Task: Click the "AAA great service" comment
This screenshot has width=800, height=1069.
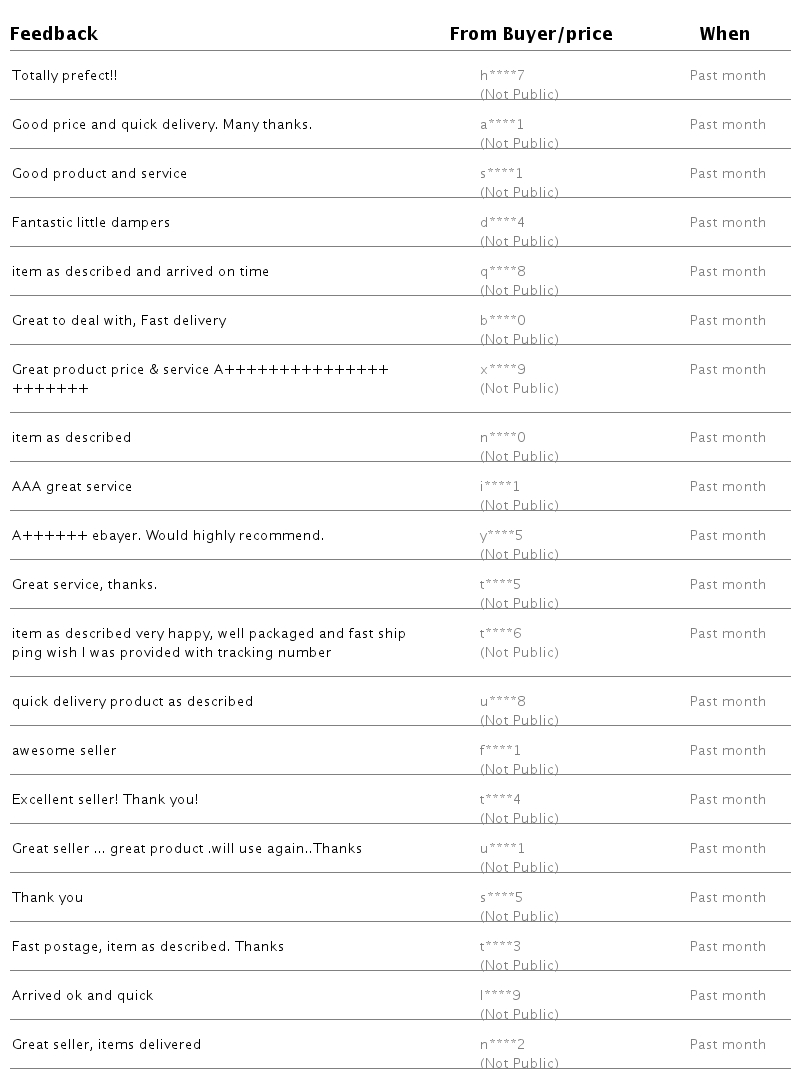Action: click(72, 487)
